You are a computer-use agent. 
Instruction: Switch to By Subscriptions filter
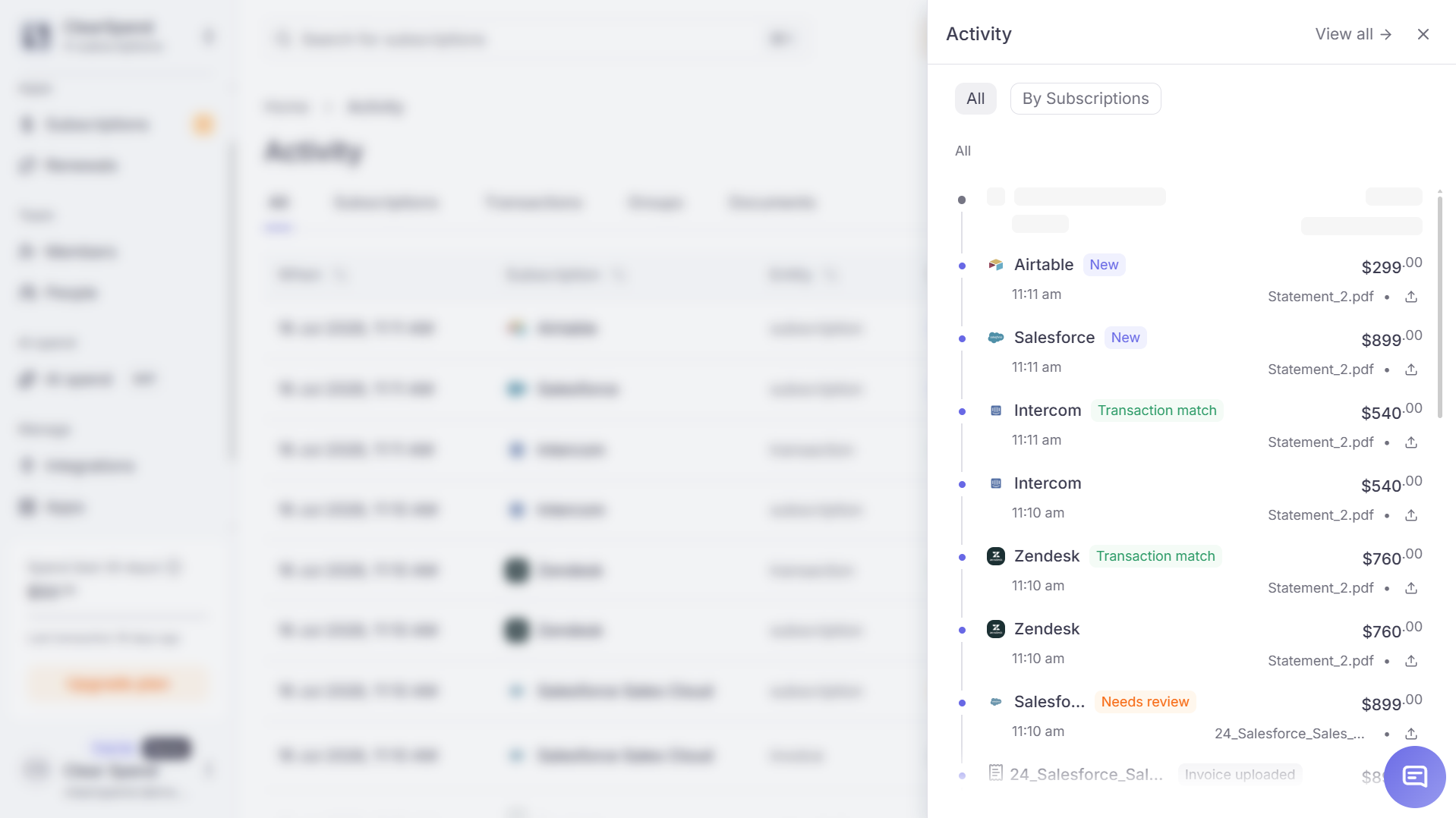click(1086, 99)
